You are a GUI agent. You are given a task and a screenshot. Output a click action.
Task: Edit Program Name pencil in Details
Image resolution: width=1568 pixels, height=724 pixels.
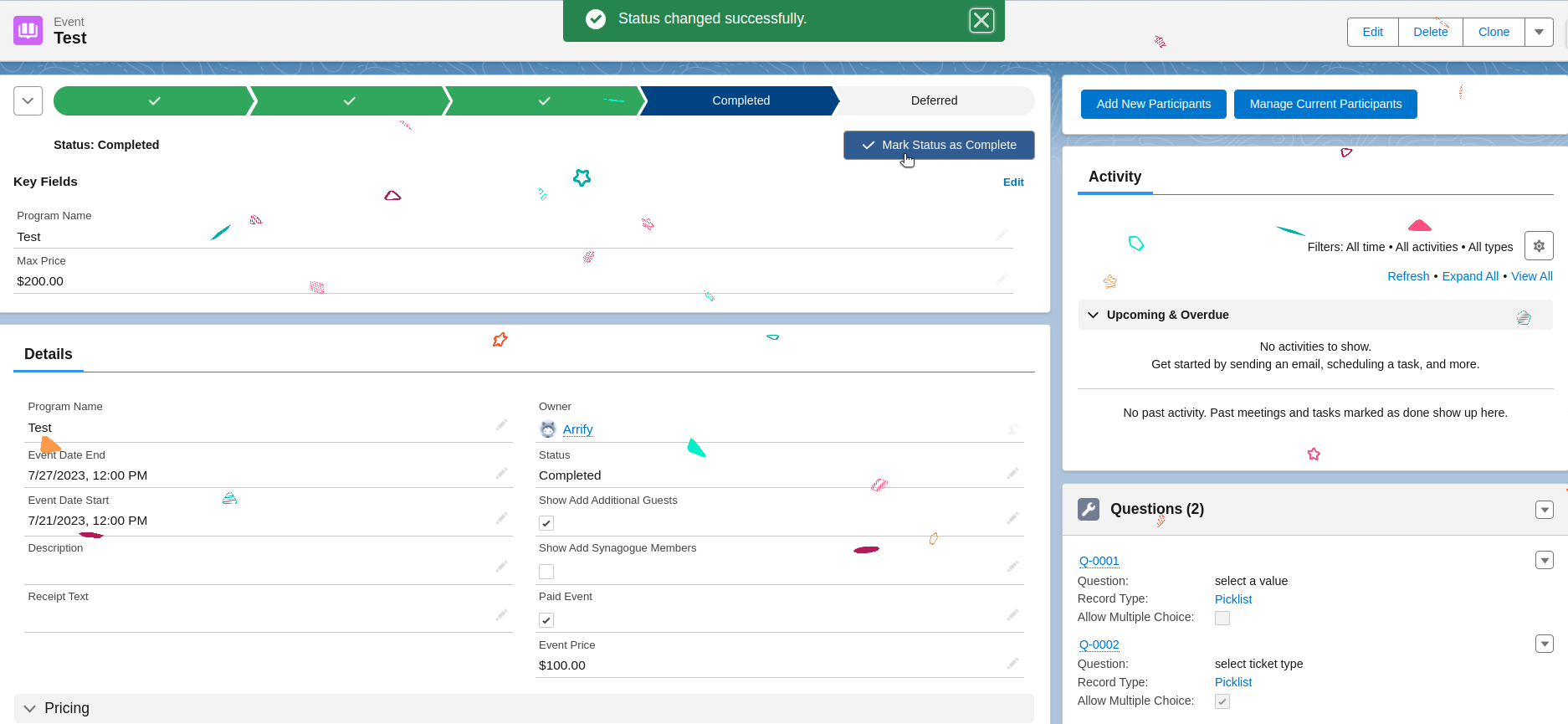(501, 425)
